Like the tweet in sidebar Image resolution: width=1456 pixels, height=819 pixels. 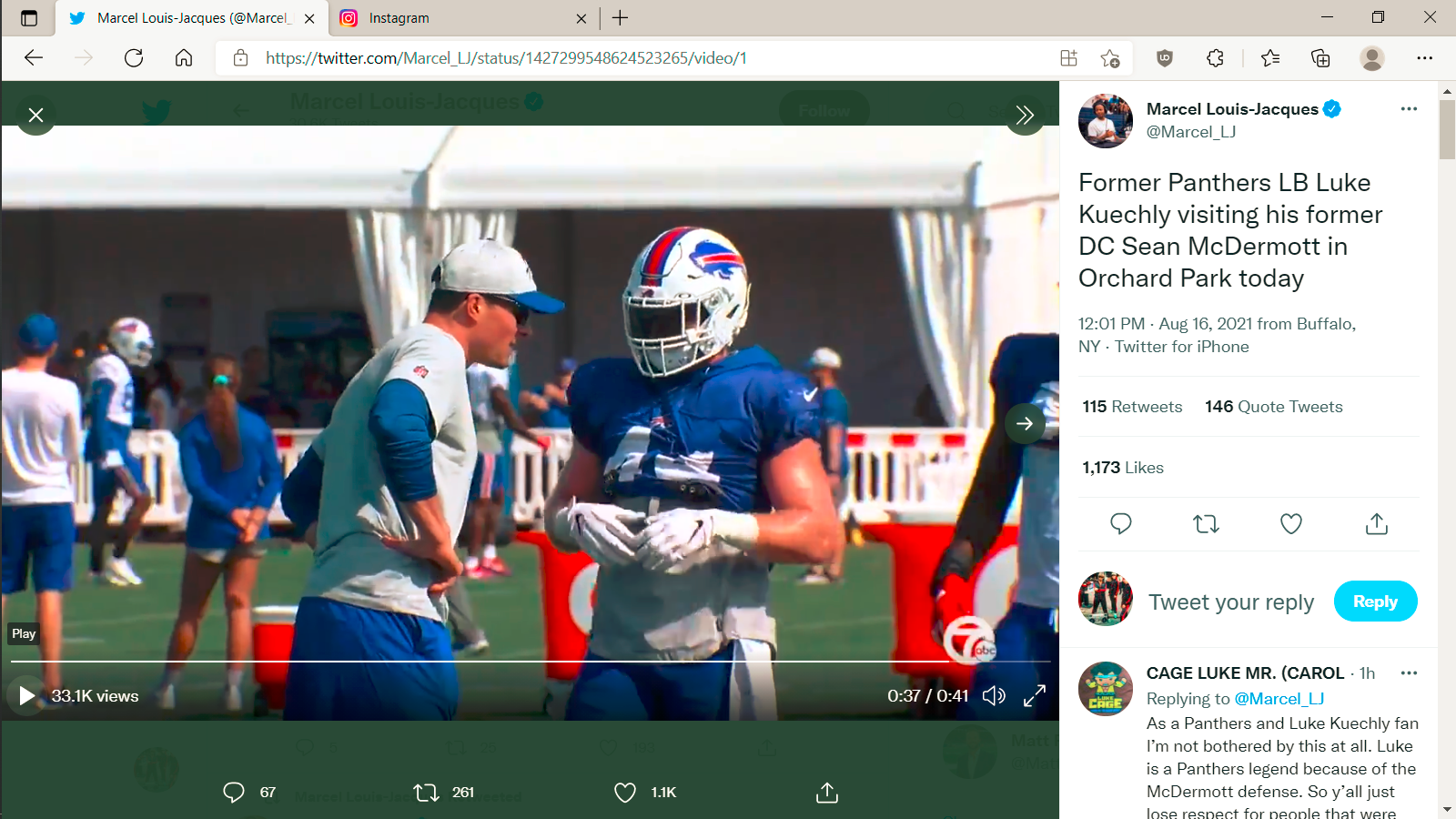(x=1291, y=524)
